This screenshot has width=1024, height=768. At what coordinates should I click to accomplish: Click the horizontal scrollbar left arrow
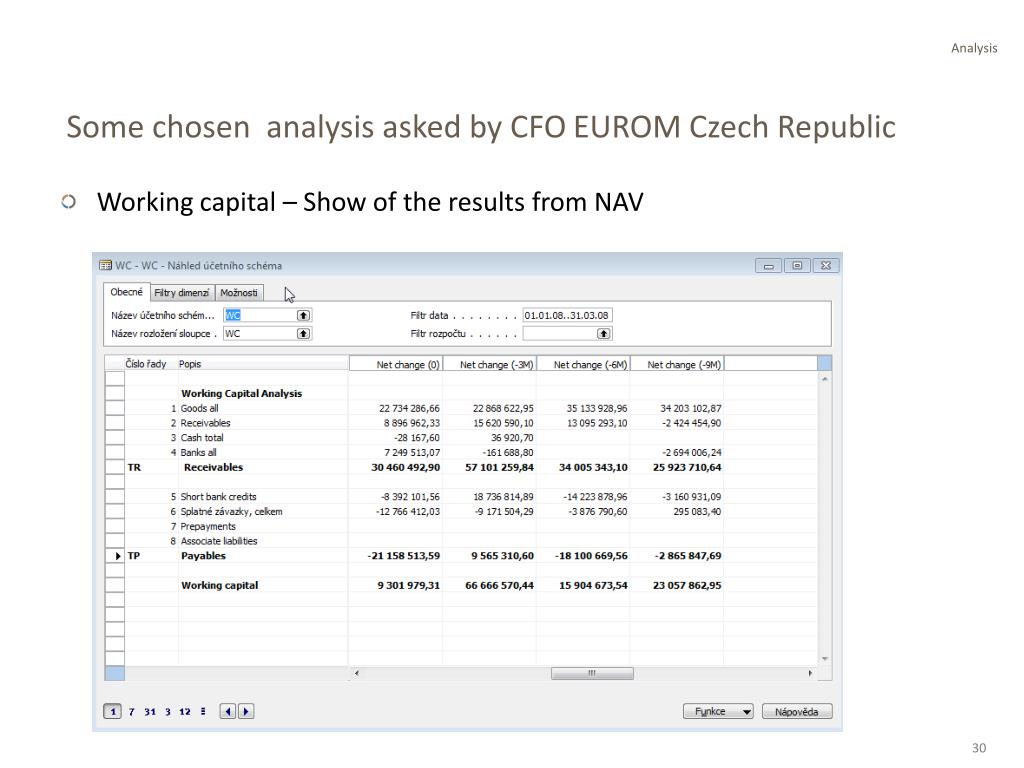point(357,673)
